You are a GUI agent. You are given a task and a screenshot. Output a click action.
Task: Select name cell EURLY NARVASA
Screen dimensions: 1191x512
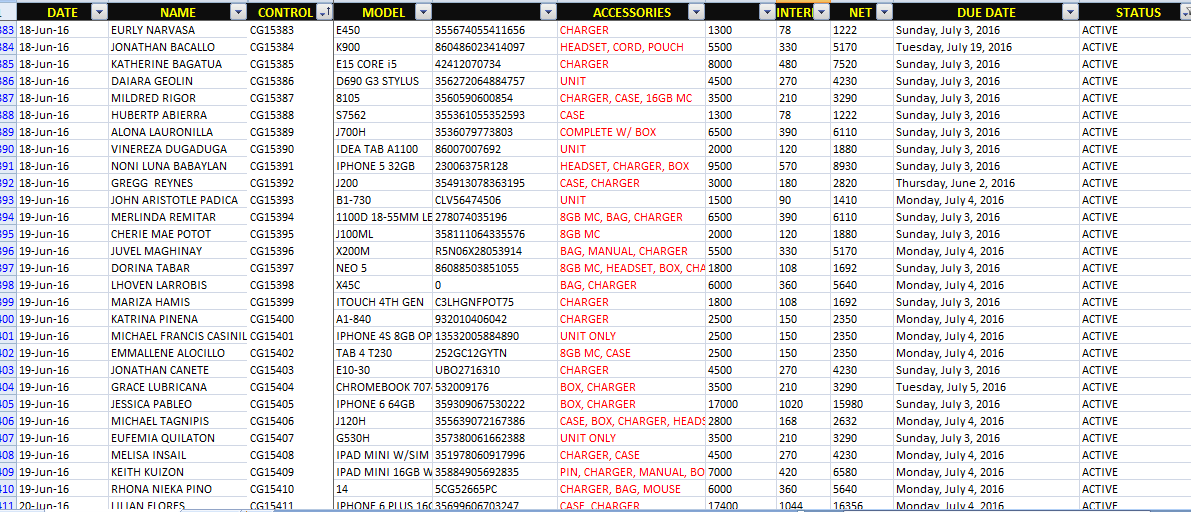click(x=178, y=30)
